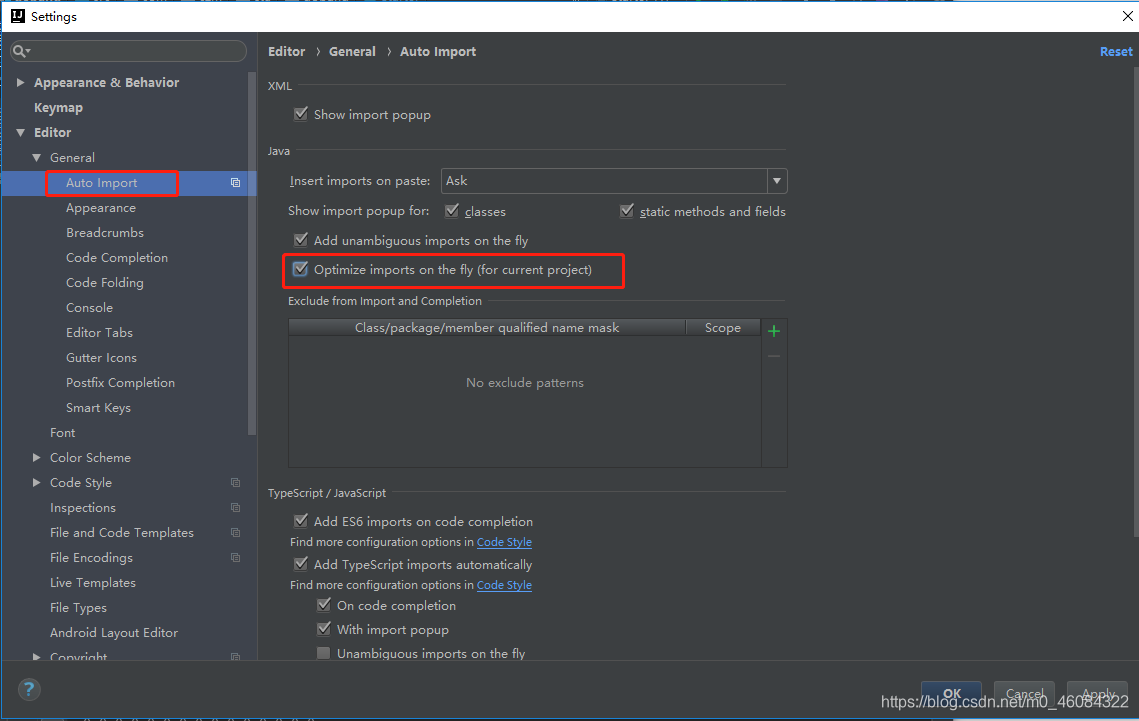1139x721 pixels.
Task: Collapse the General tree node
Action: point(36,158)
